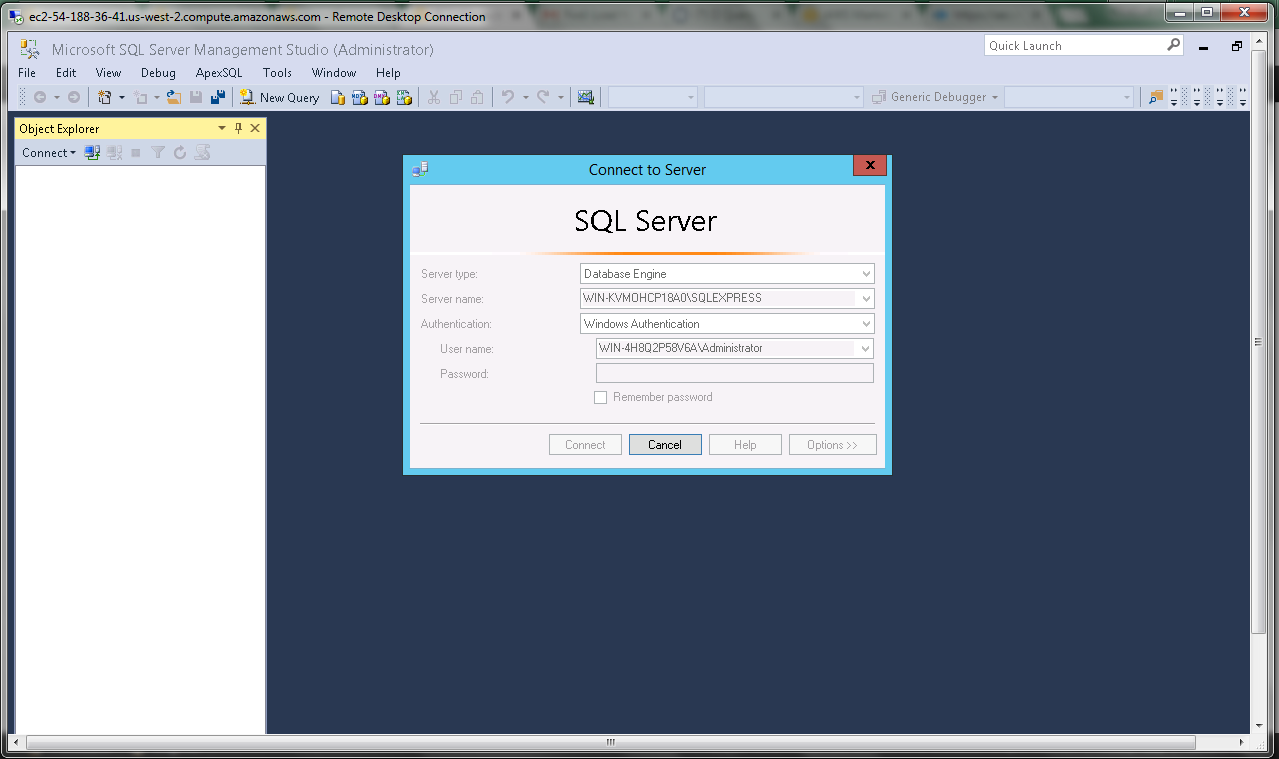The image size is (1279, 759).
Task: Click the New Query toolbar button
Action: point(279,97)
